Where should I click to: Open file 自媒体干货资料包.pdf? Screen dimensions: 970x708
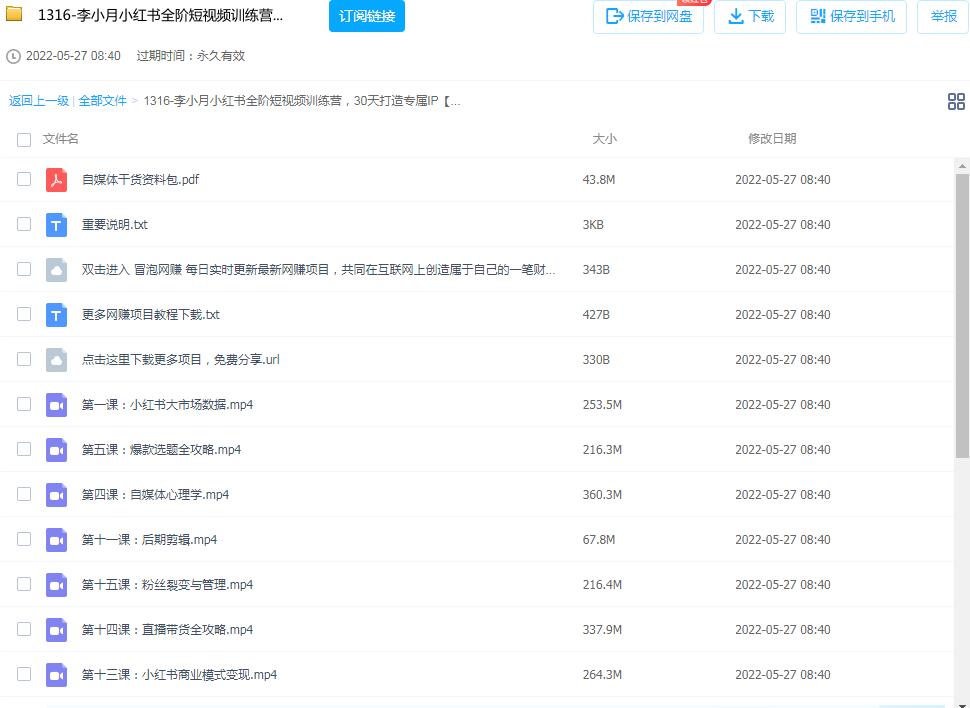(x=140, y=179)
